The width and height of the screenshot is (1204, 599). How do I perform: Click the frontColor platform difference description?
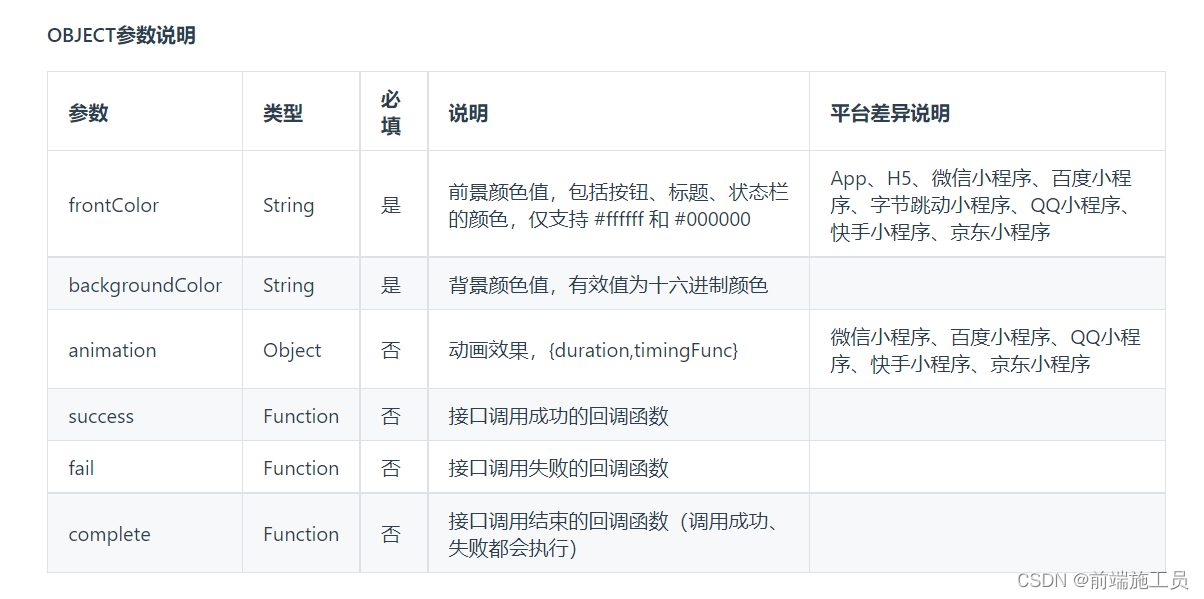click(984, 204)
